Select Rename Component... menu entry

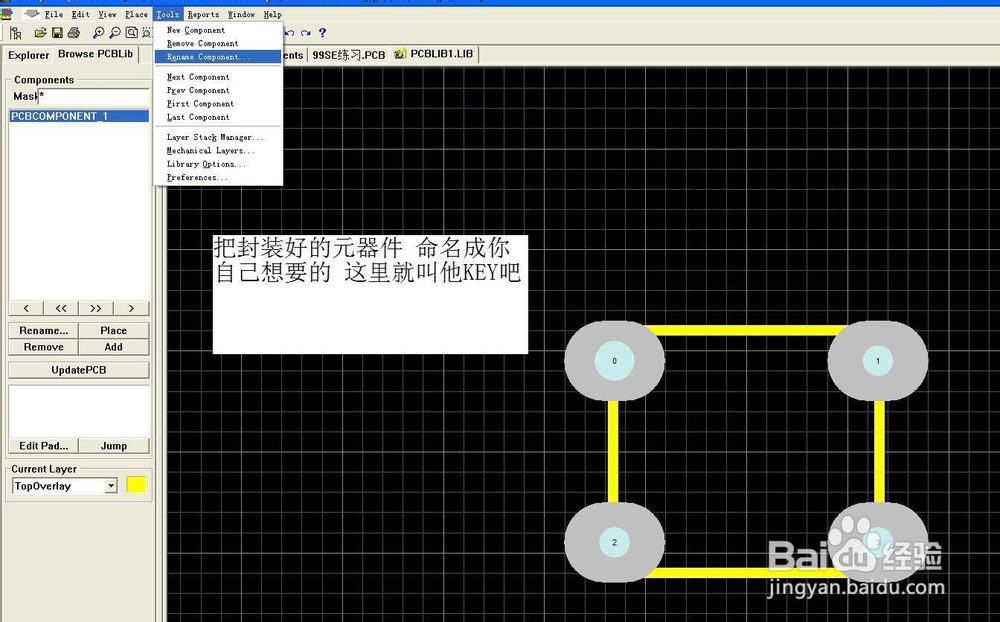218,57
